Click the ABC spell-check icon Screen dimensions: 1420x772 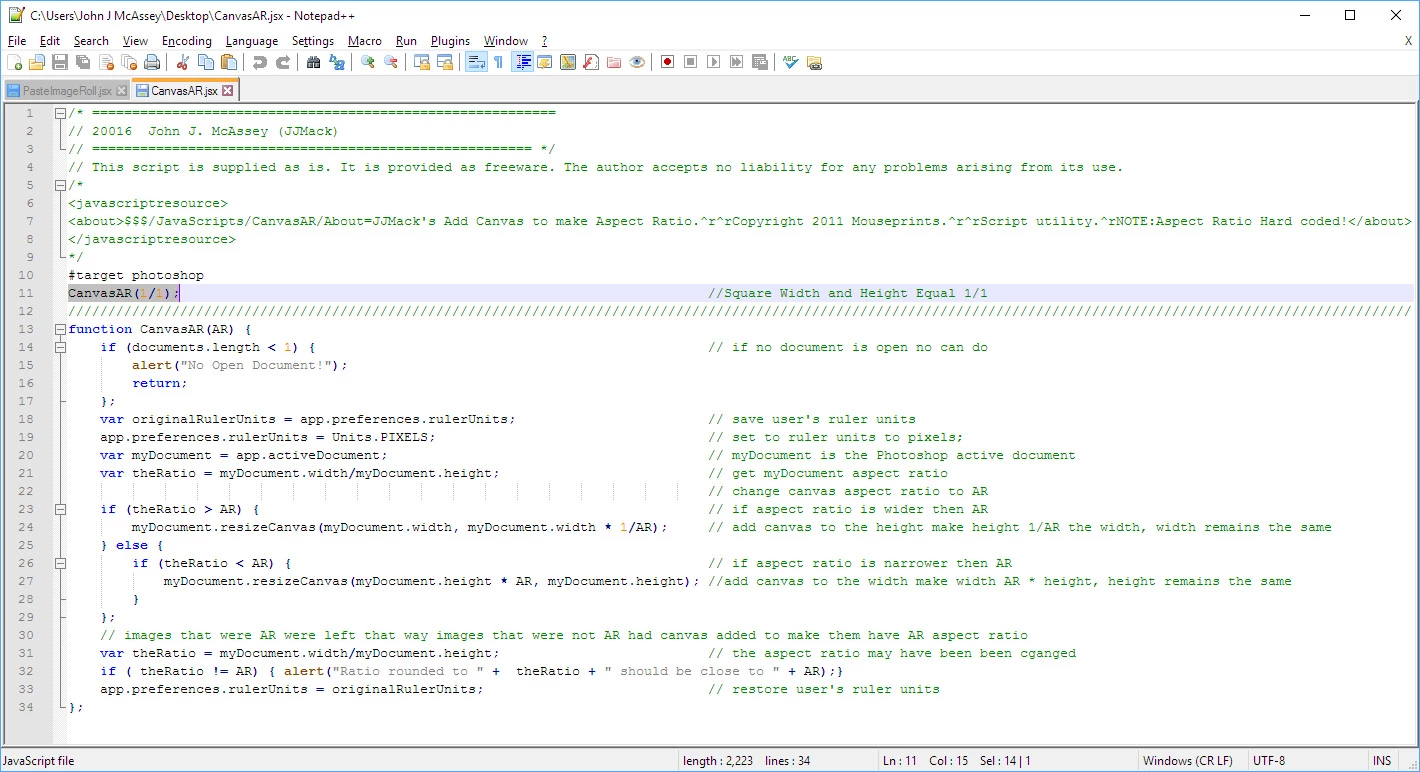791,62
